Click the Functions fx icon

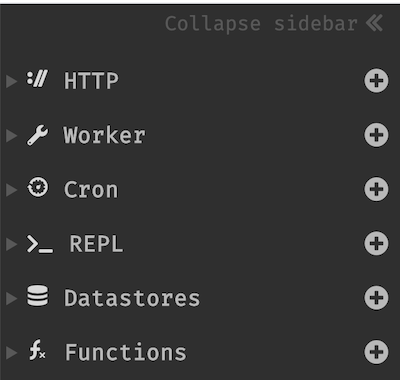[37, 350]
